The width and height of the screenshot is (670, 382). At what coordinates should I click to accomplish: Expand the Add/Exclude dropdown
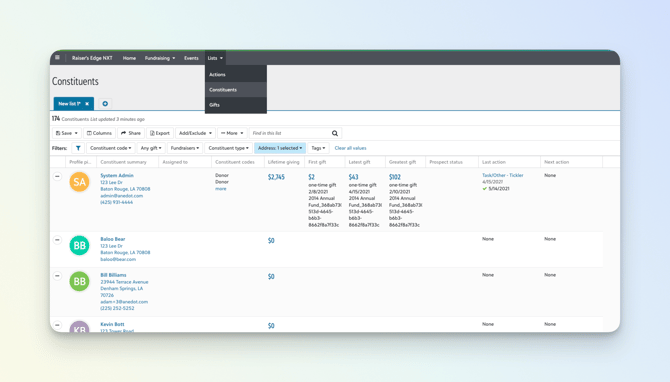coord(195,133)
